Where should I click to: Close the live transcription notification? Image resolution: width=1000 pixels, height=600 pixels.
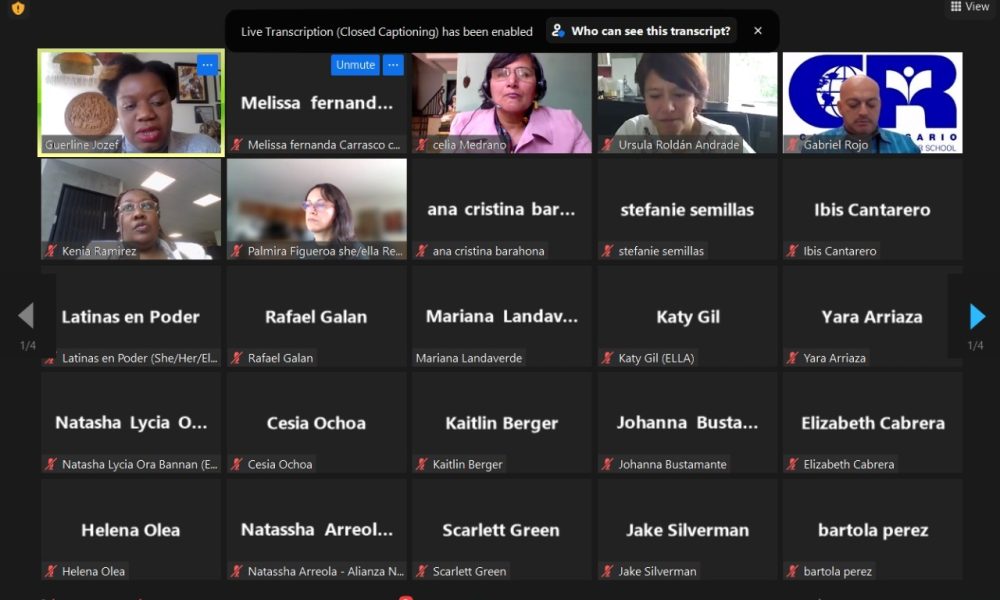tap(757, 31)
